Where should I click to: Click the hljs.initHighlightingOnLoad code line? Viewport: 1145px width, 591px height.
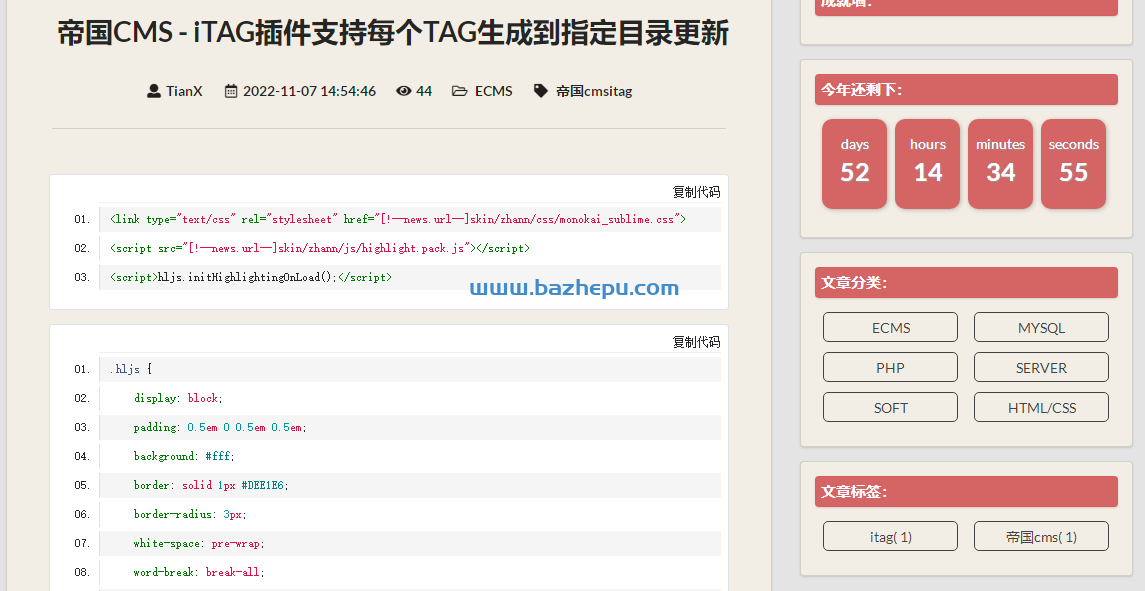pyautogui.click(x=410, y=277)
